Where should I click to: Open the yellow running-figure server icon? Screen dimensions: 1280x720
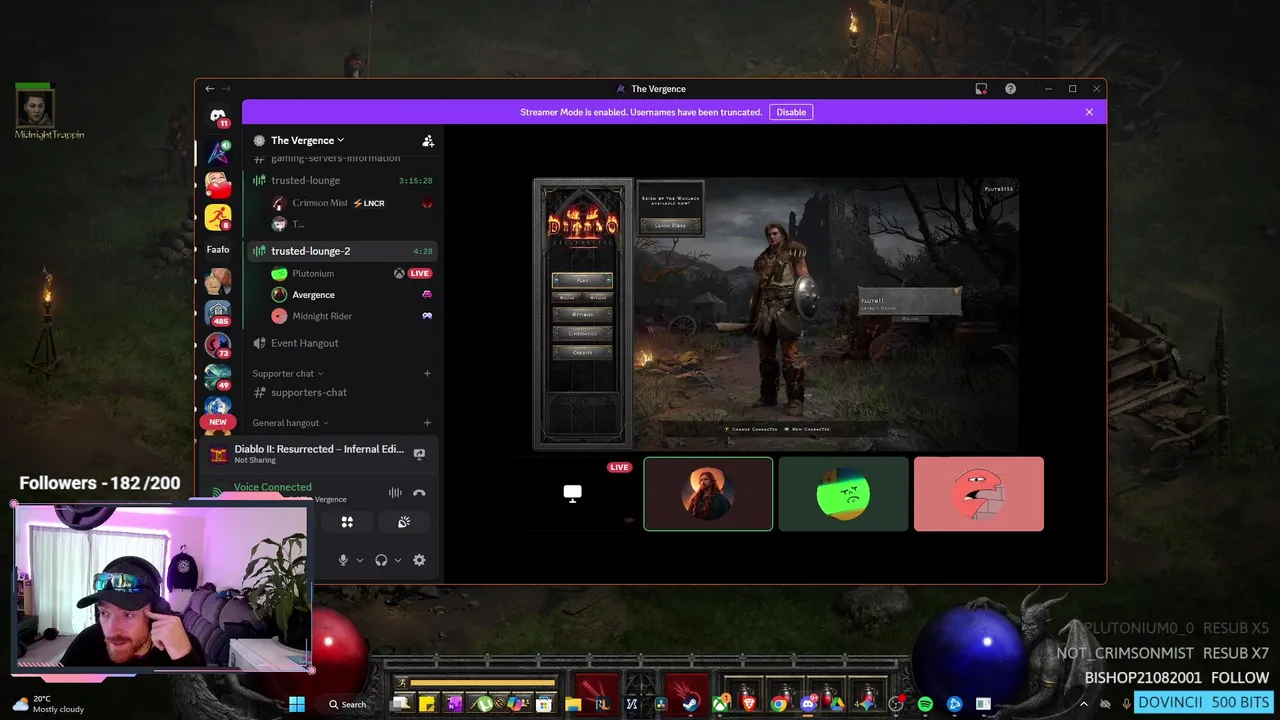click(218, 216)
